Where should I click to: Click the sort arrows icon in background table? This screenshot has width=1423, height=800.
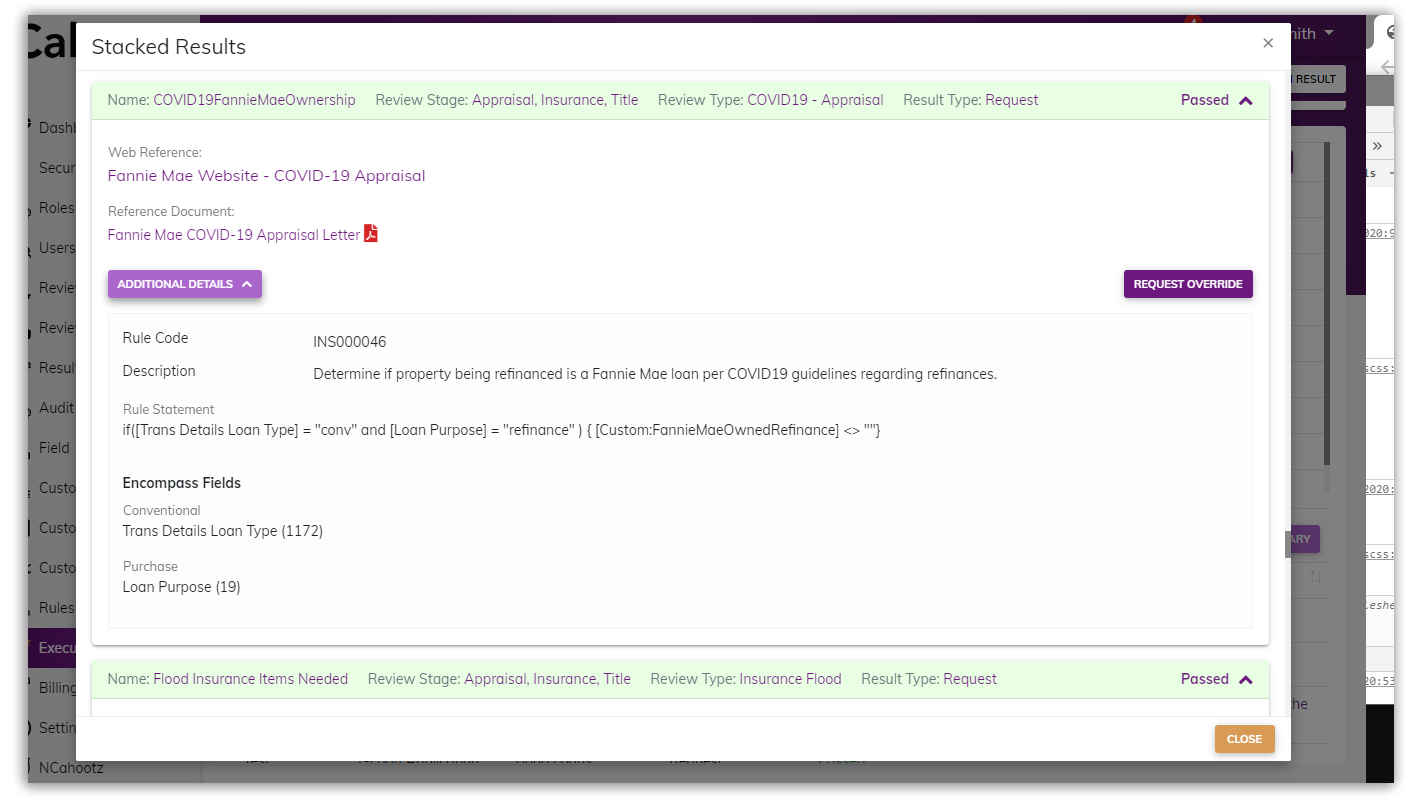click(1316, 577)
